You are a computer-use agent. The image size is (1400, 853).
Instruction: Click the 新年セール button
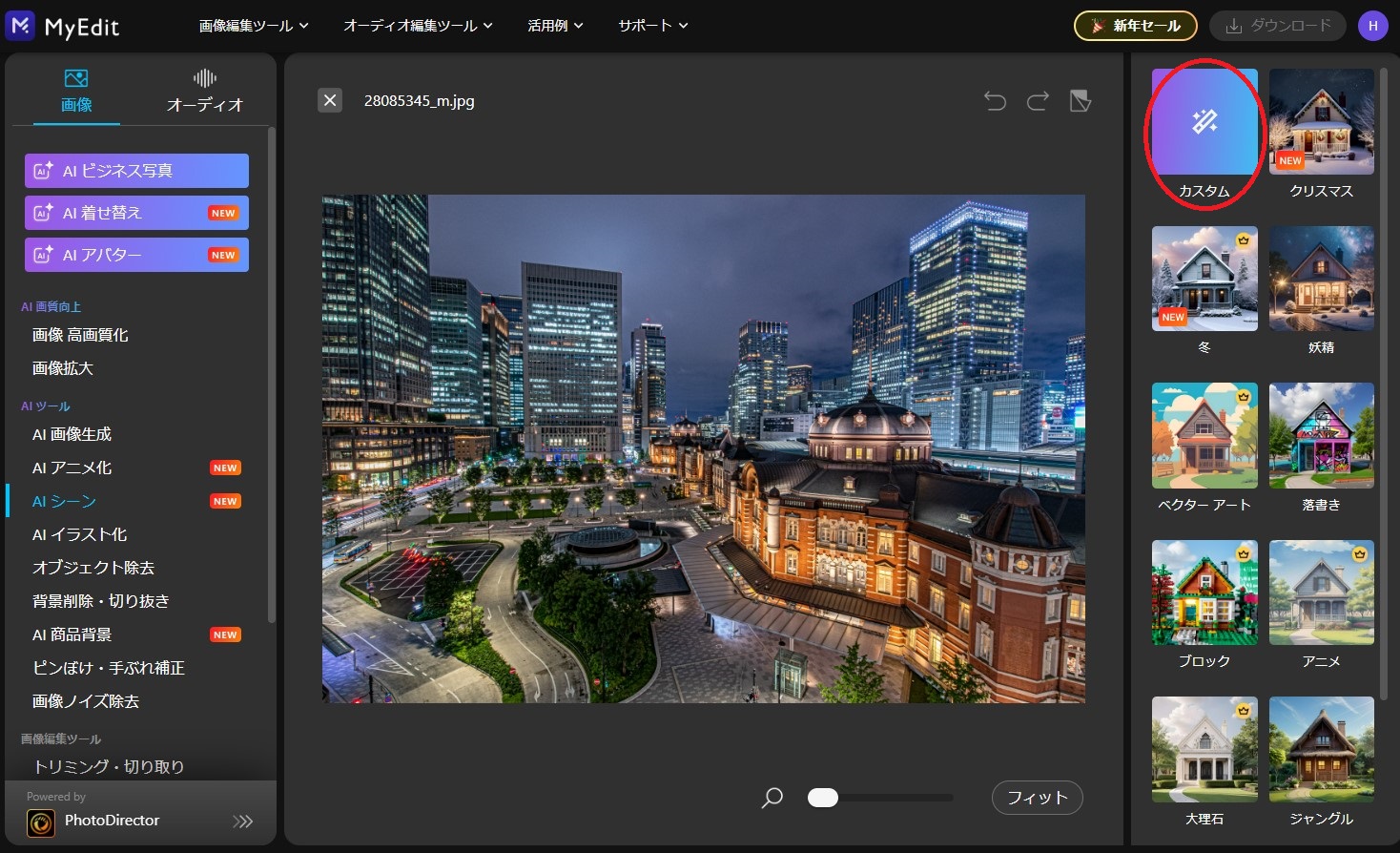pyautogui.click(x=1135, y=26)
